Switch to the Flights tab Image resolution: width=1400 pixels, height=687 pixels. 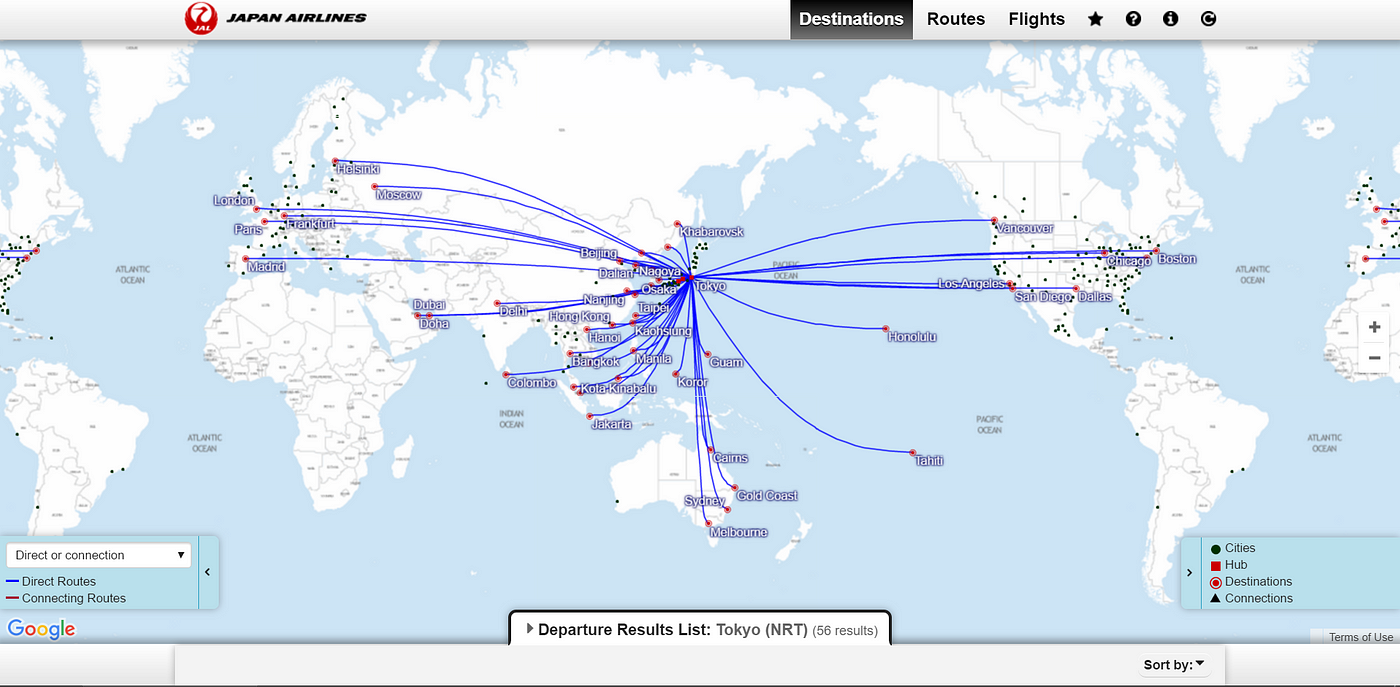[x=1037, y=19]
